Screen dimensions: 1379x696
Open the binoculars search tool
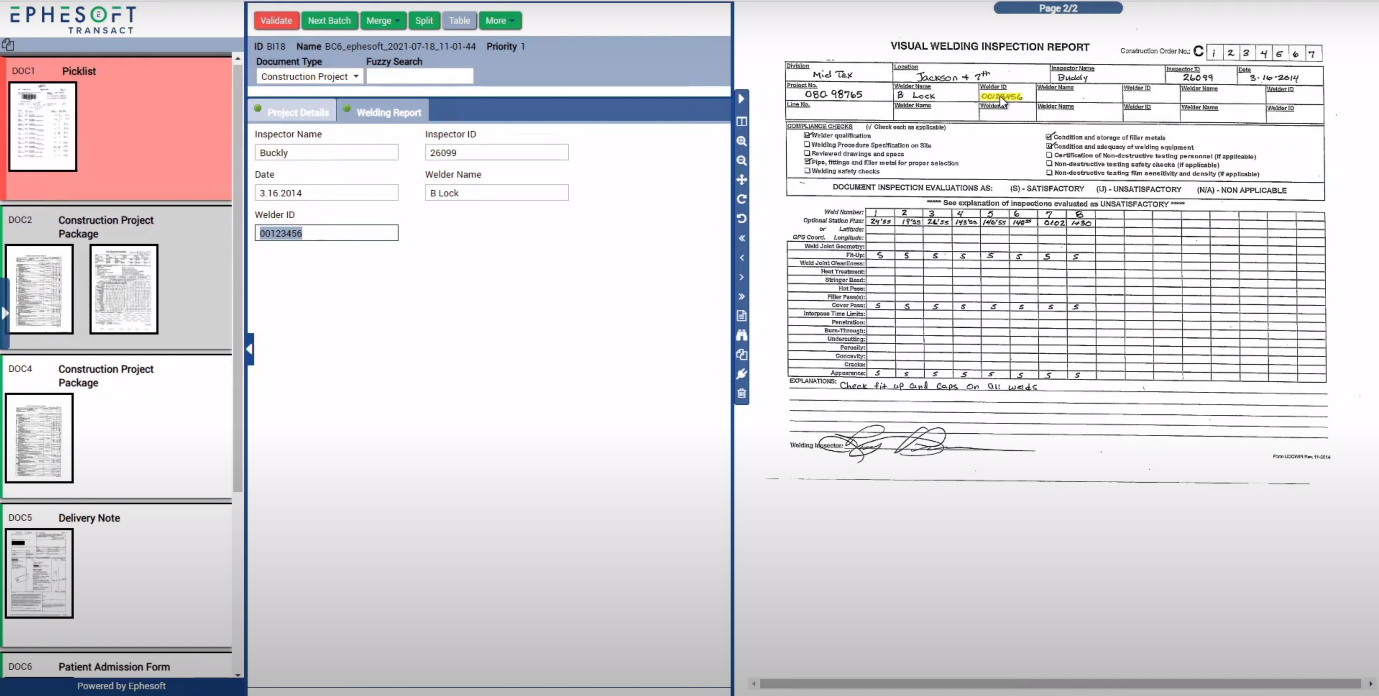tap(741, 335)
